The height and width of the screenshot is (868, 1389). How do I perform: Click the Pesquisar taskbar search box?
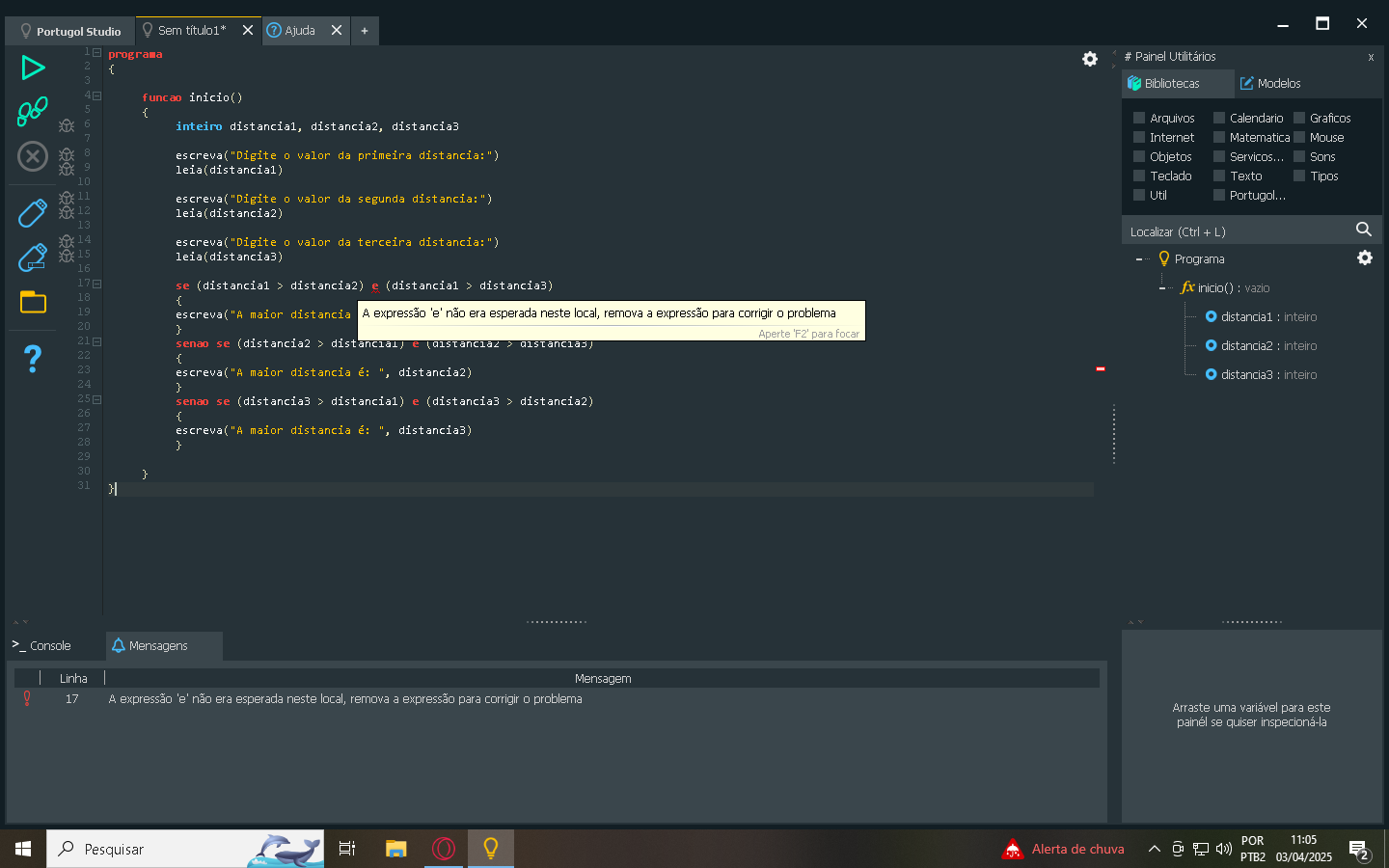click(x=185, y=849)
